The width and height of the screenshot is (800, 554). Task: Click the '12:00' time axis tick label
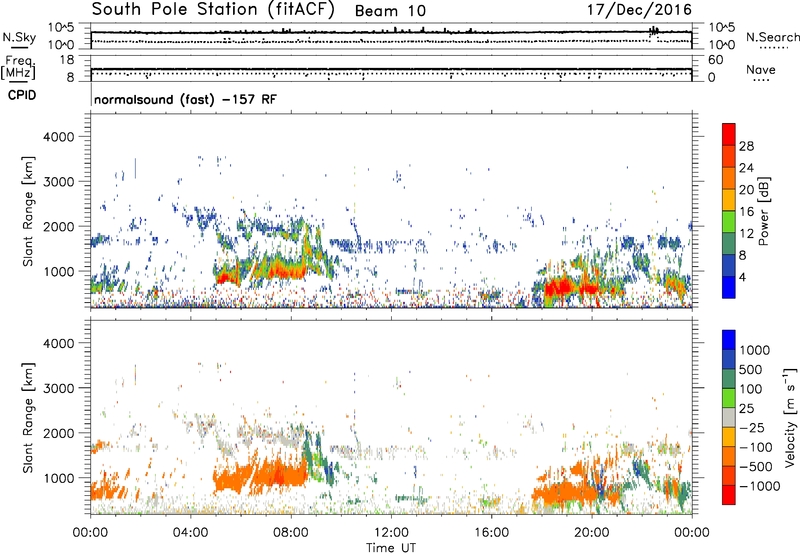pos(391,533)
